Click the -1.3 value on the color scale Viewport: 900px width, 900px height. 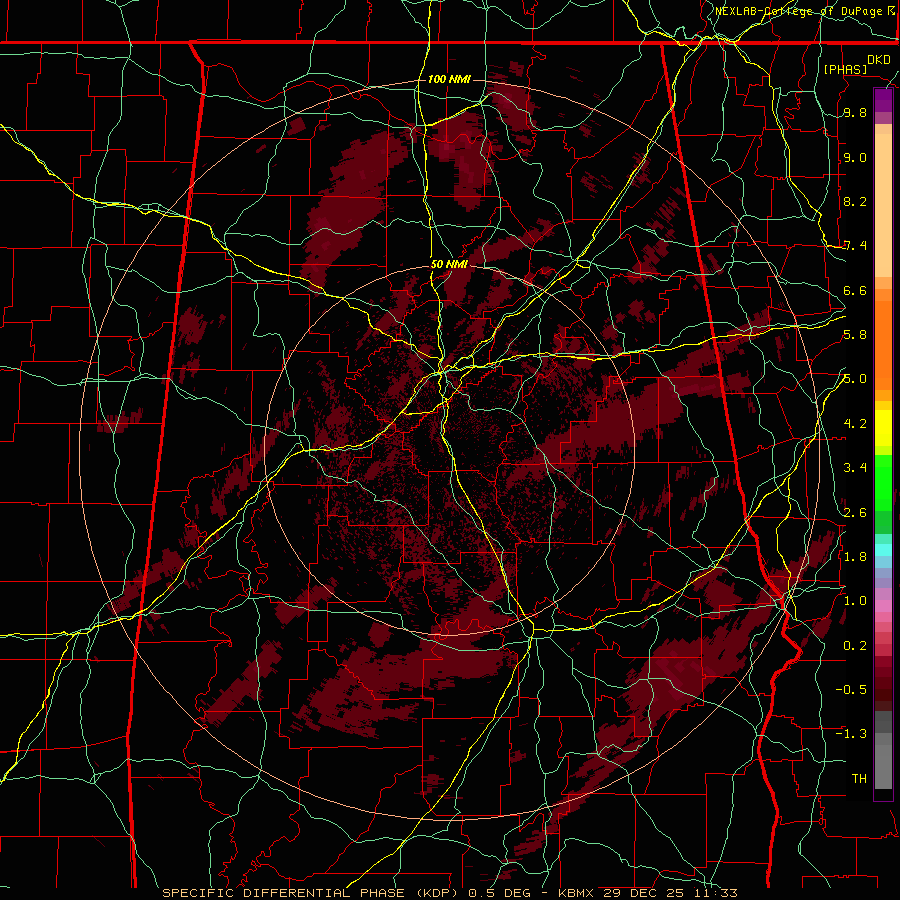click(x=851, y=734)
